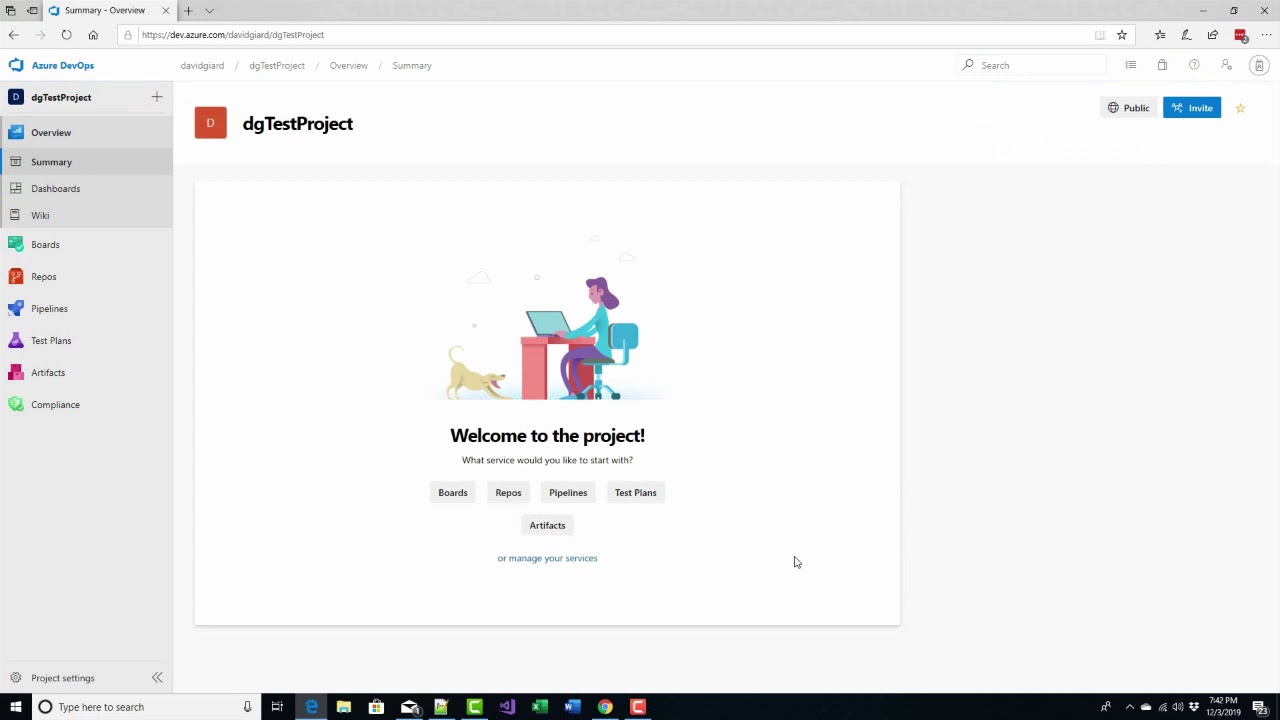Image resolution: width=1280 pixels, height=720 pixels.
Task: Open the dgTestProject name in the sidebar header
Action: (x=61, y=98)
